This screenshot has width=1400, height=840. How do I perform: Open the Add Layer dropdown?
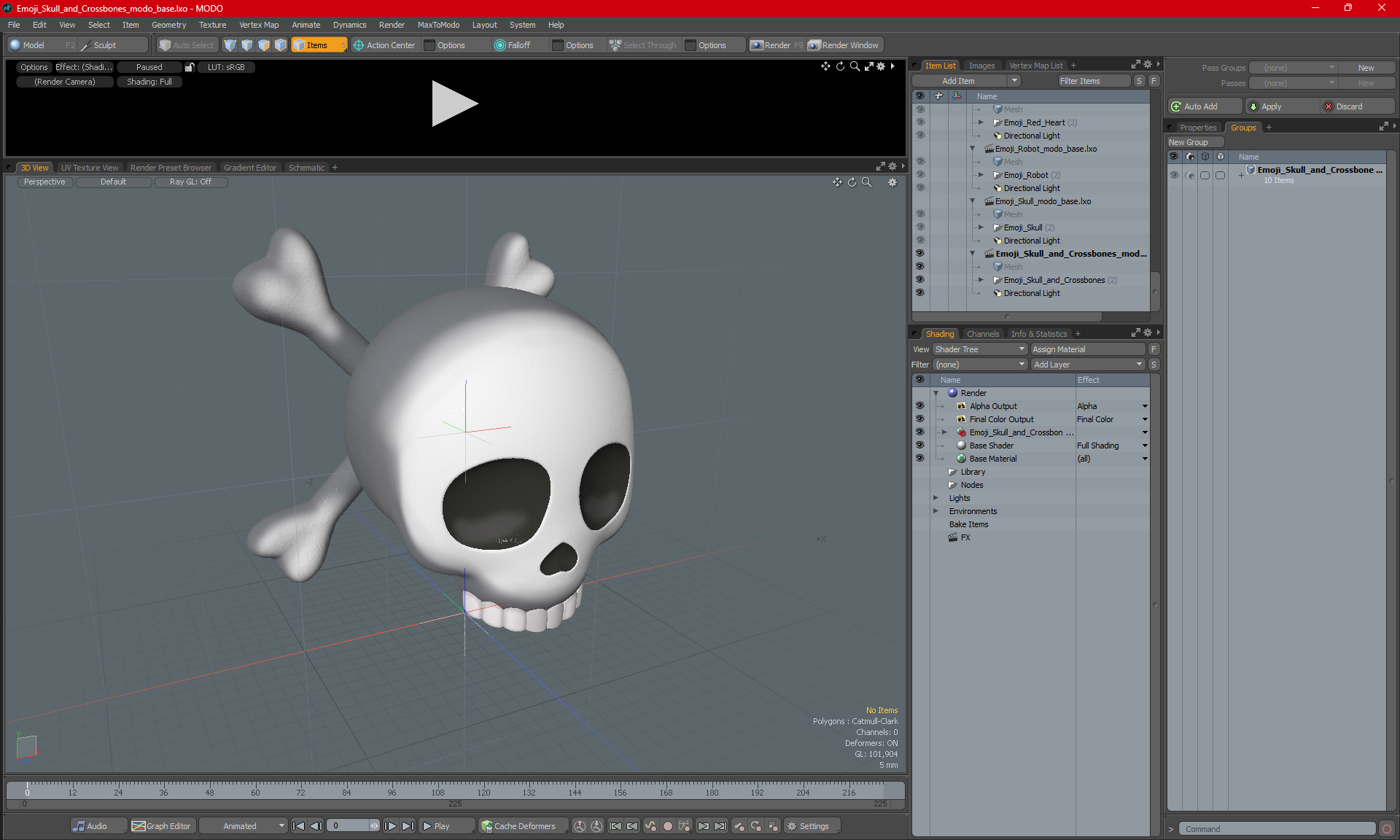click(1088, 365)
